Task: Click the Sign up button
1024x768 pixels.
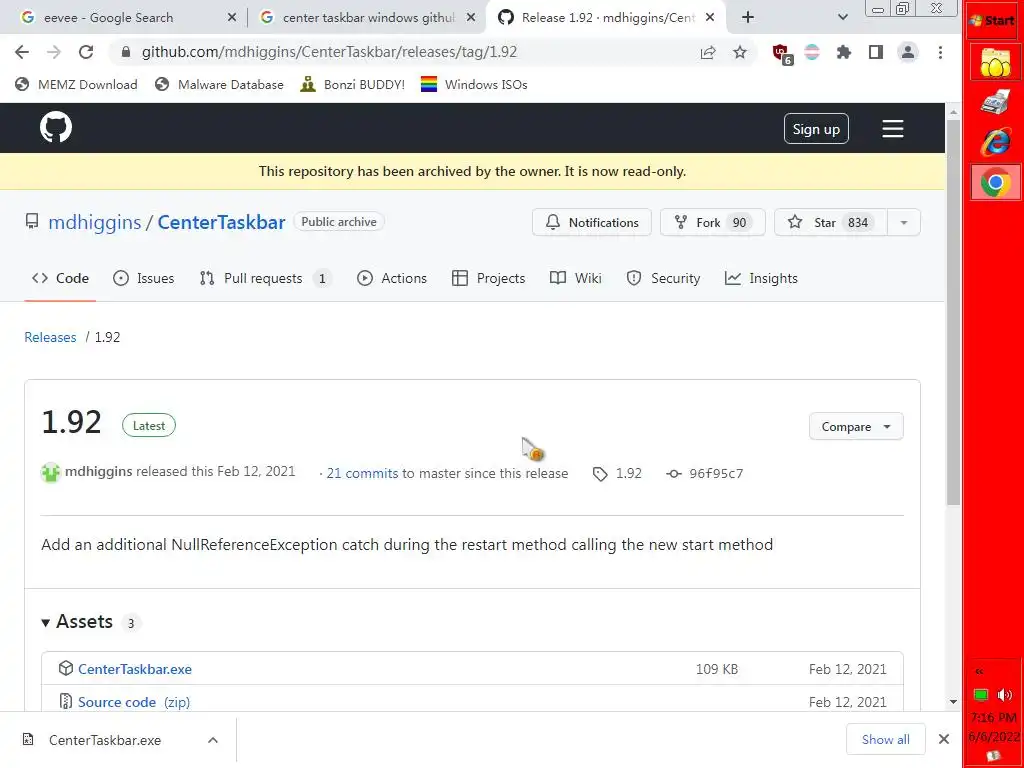Action: [x=816, y=129]
